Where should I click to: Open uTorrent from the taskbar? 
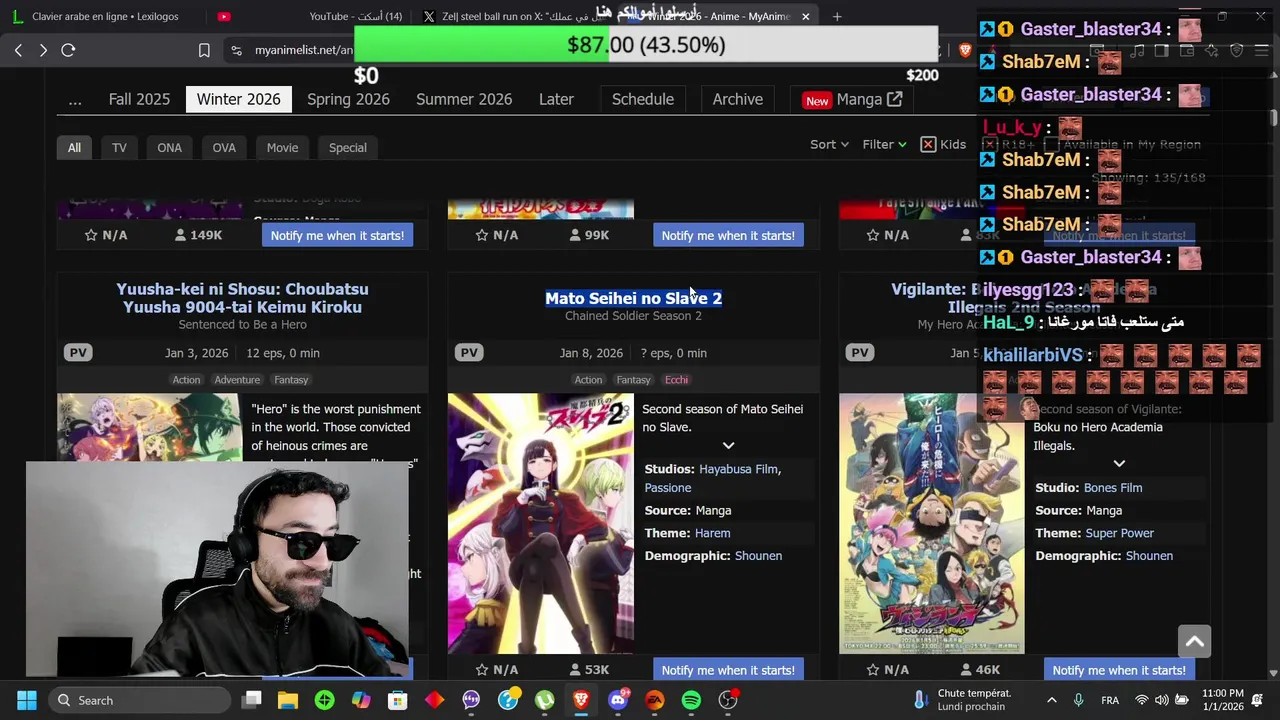pos(544,700)
